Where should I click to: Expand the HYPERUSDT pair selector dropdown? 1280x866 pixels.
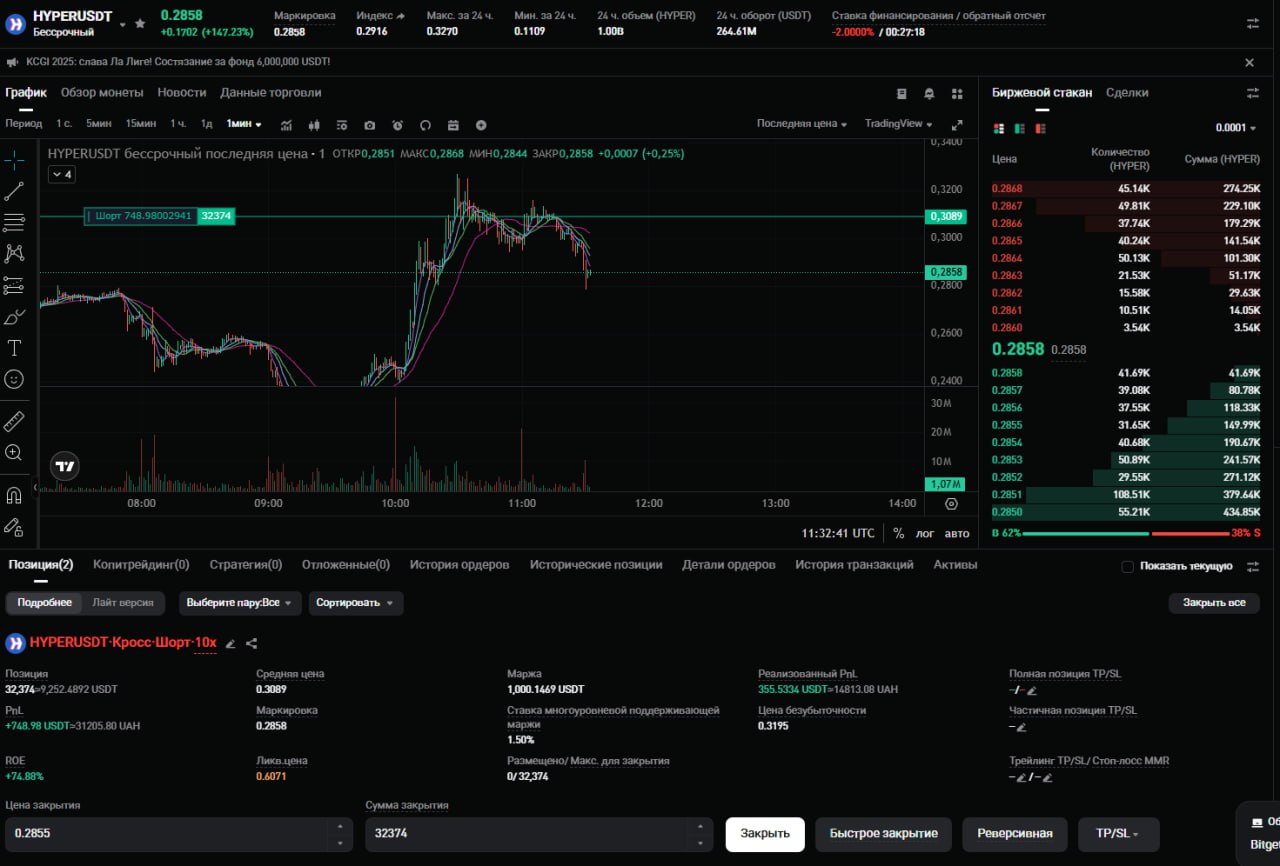coord(122,24)
